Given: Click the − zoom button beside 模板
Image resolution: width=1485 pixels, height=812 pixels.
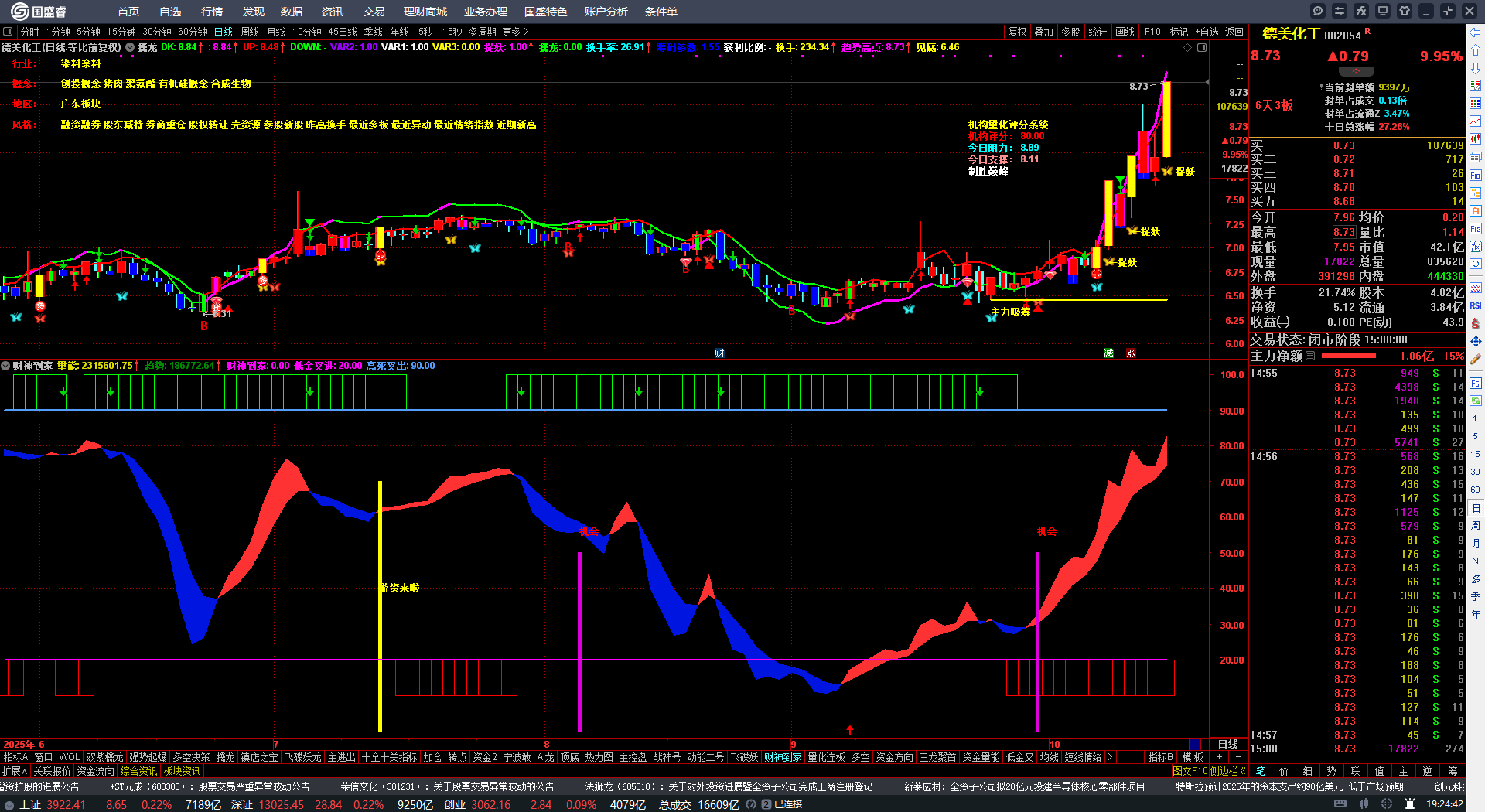Looking at the screenshot, I should click(x=1237, y=757).
